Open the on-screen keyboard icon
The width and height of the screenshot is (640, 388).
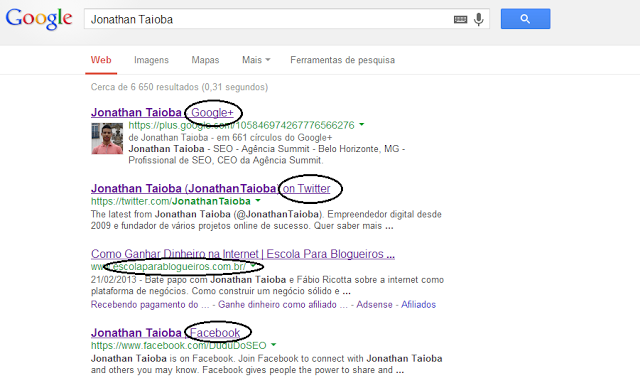click(x=460, y=19)
